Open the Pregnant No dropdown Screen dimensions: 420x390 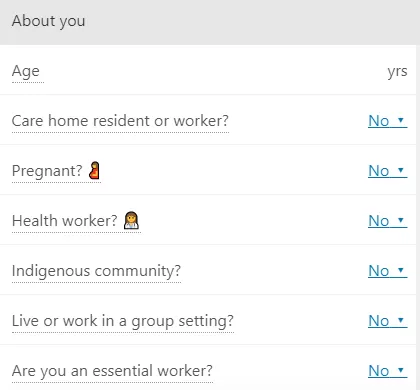[x=388, y=171]
